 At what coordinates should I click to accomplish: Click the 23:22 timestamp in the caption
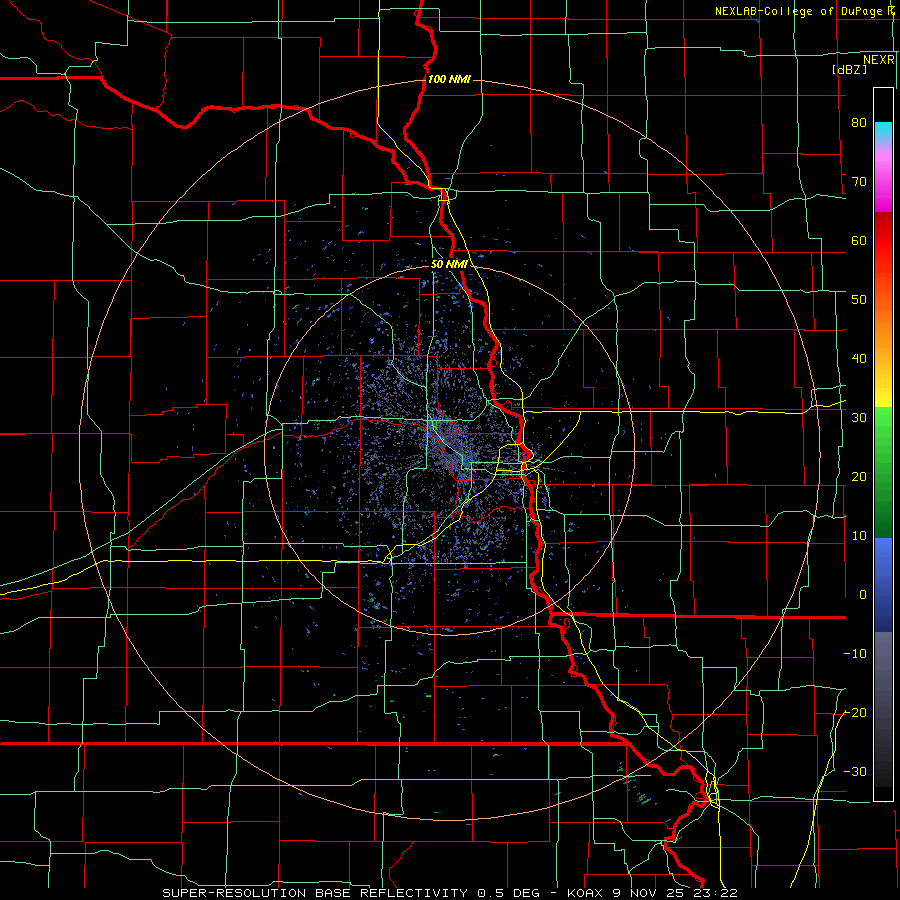point(715,893)
